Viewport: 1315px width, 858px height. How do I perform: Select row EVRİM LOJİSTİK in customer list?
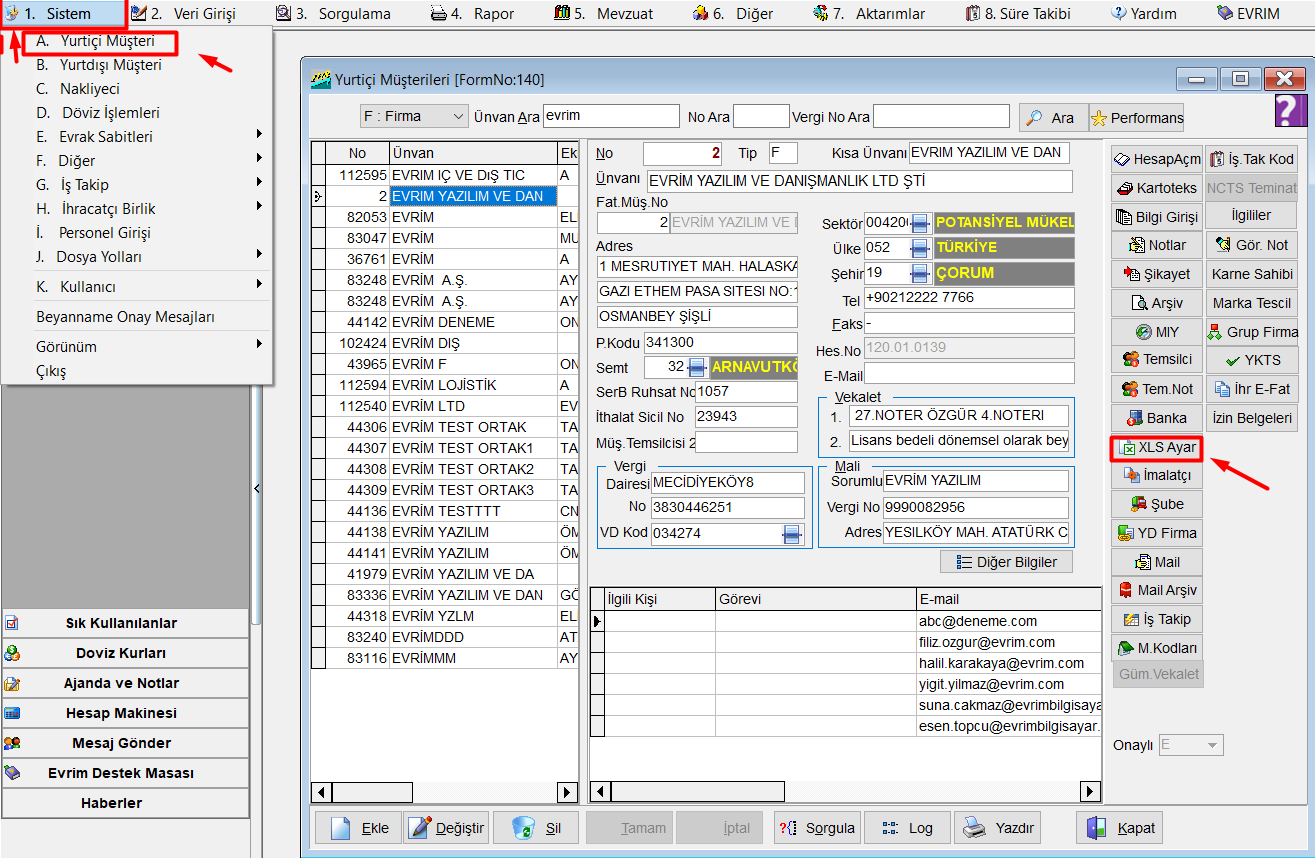445,385
